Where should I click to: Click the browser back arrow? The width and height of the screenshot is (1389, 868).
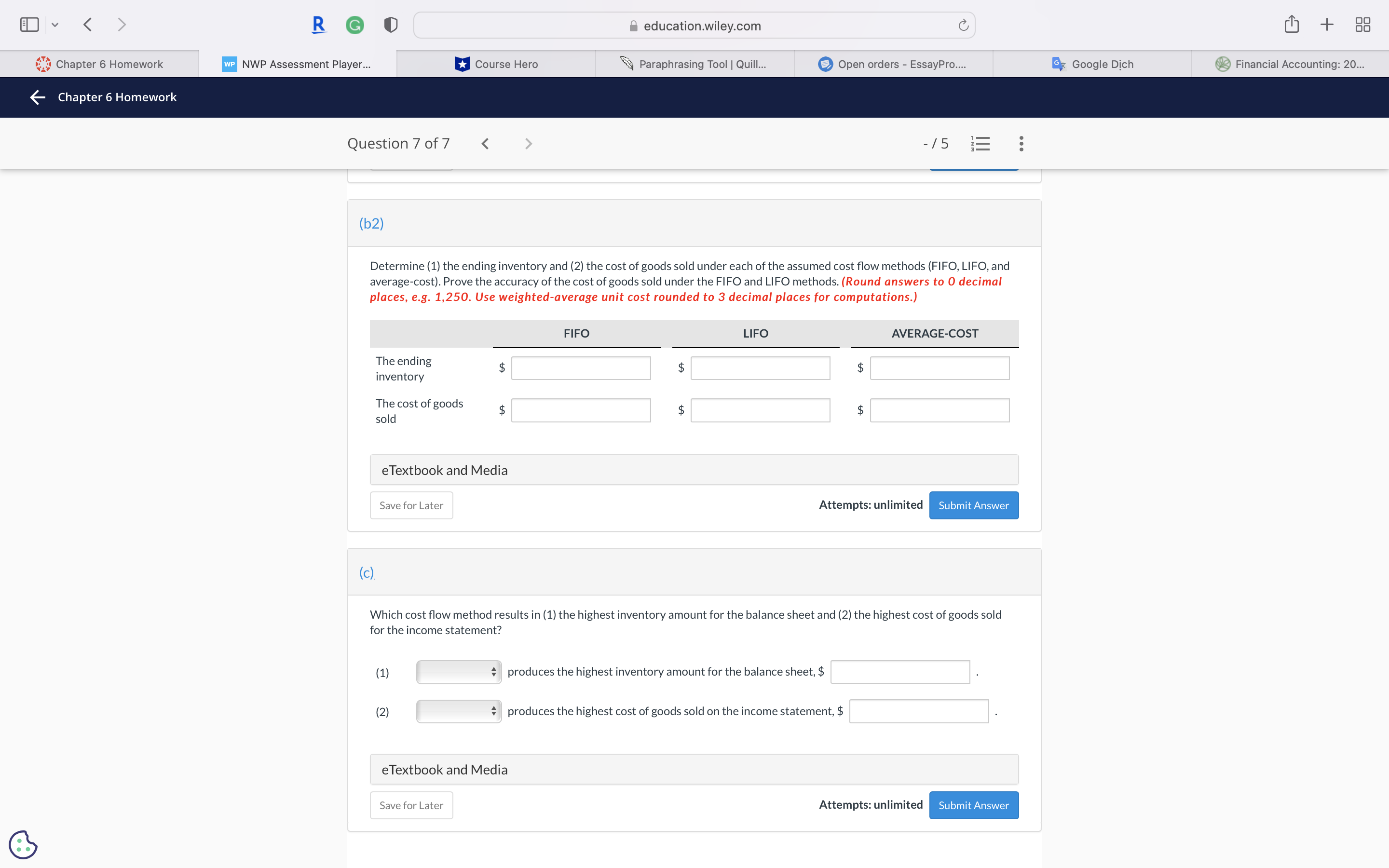pos(88,25)
